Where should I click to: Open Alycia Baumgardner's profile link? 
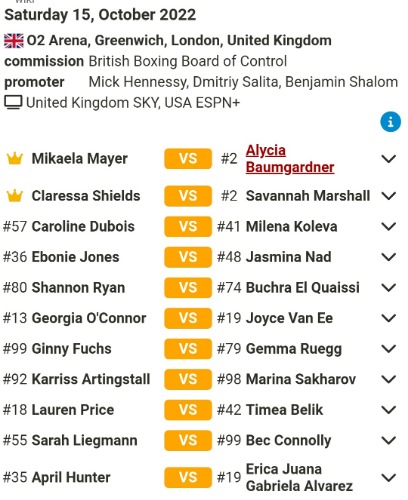point(290,159)
